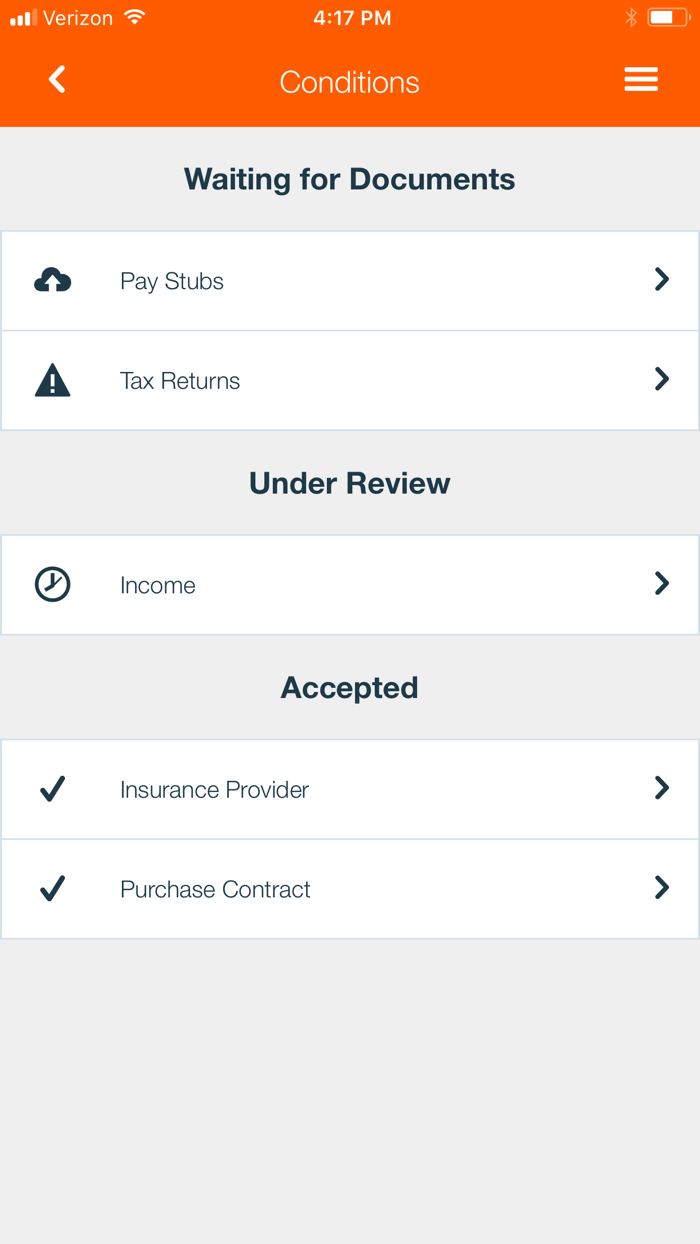This screenshot has width=700, height=1244.
Task: Tap the battery indicator in status bar
Action: 667,17
